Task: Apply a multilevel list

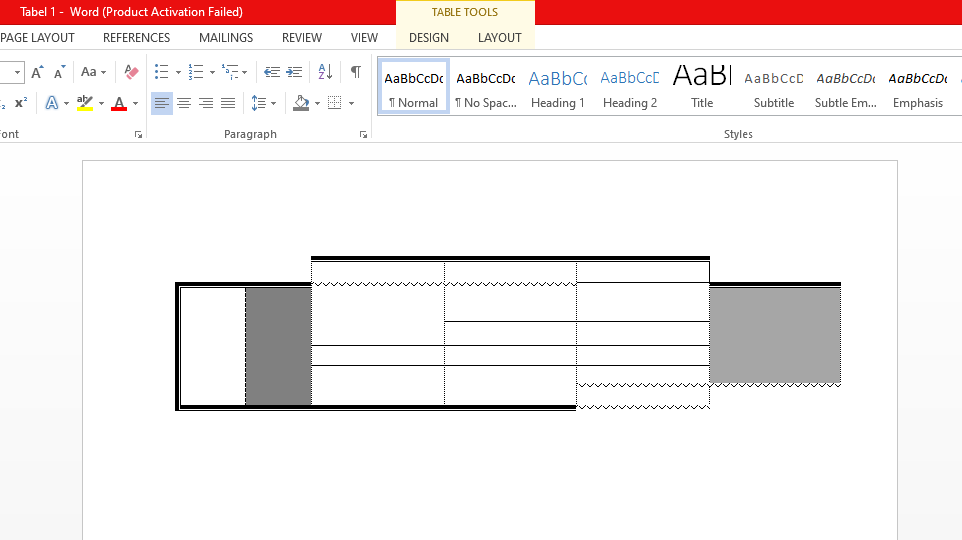Action: pos(230,72)
